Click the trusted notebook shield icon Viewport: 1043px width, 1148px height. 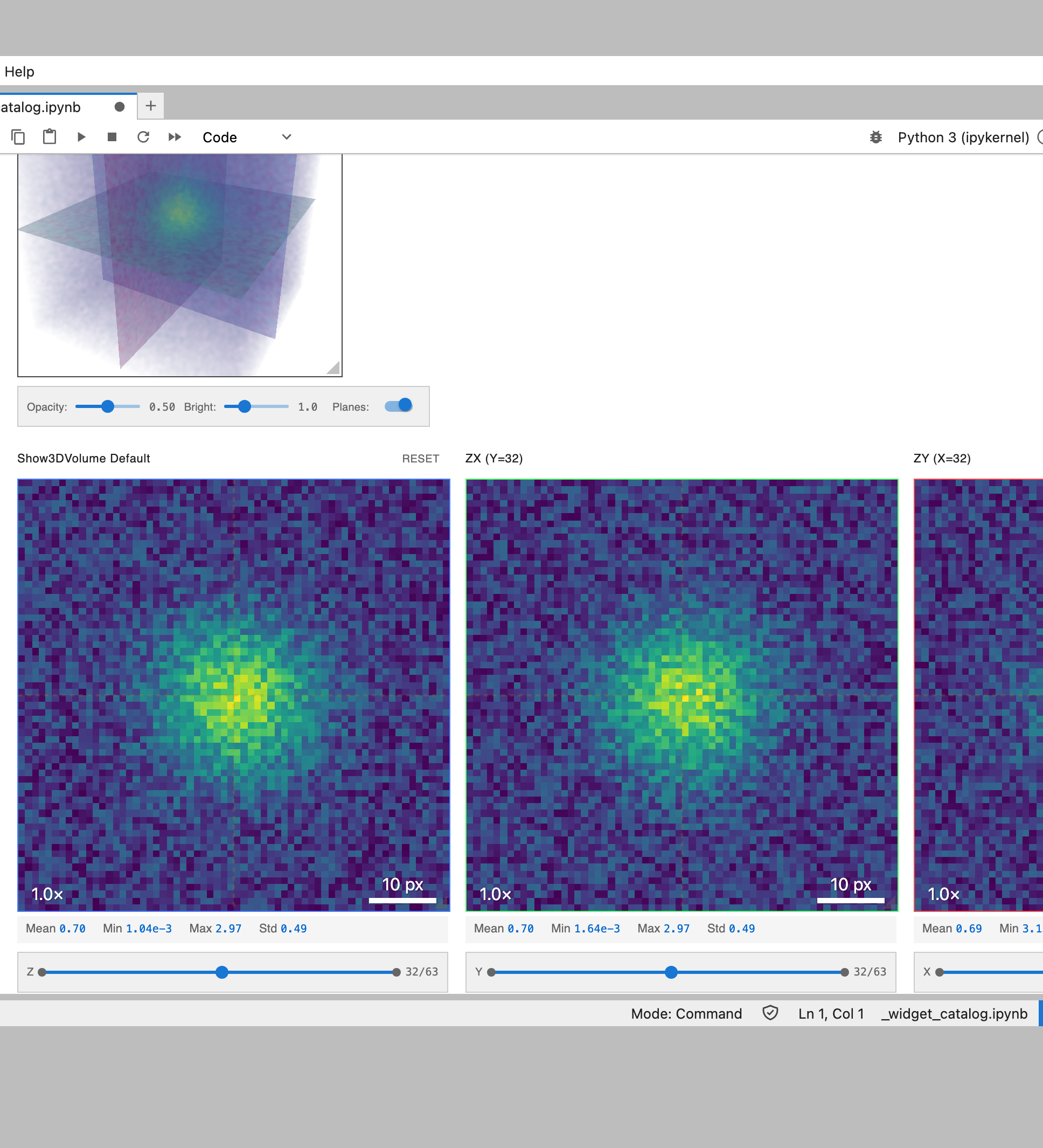(x=770, y=1013)
